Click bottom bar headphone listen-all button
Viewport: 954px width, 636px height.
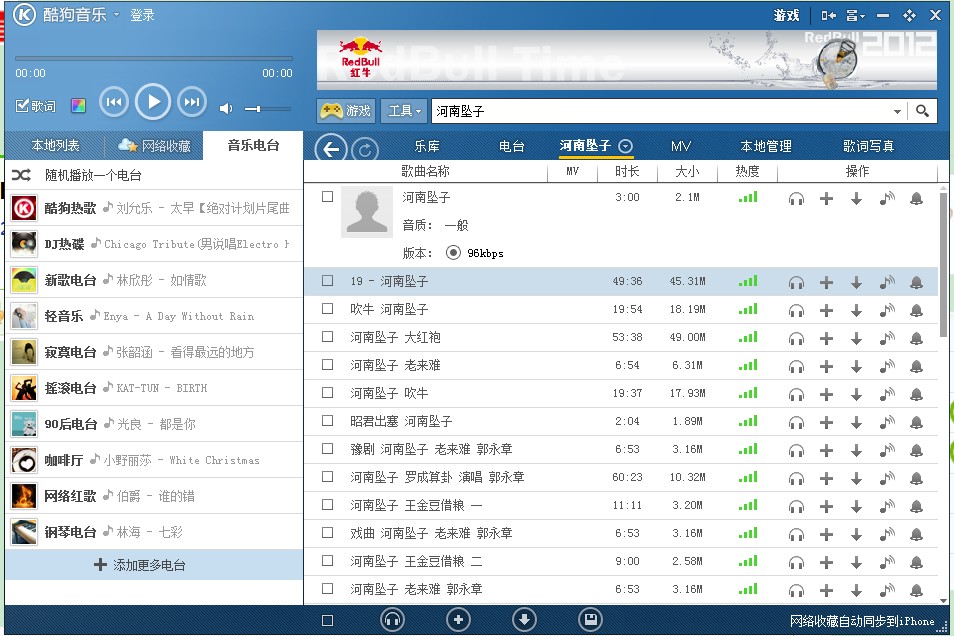pyautogui.click(x=392, y=620)
